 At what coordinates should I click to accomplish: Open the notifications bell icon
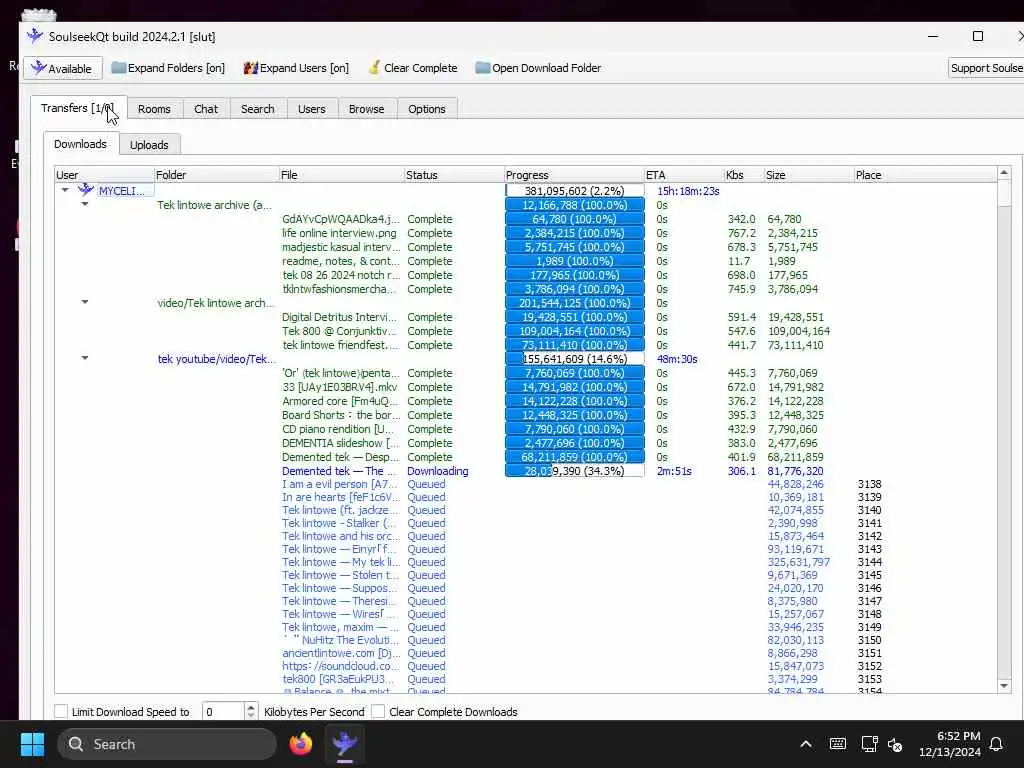tap(996, 744)
